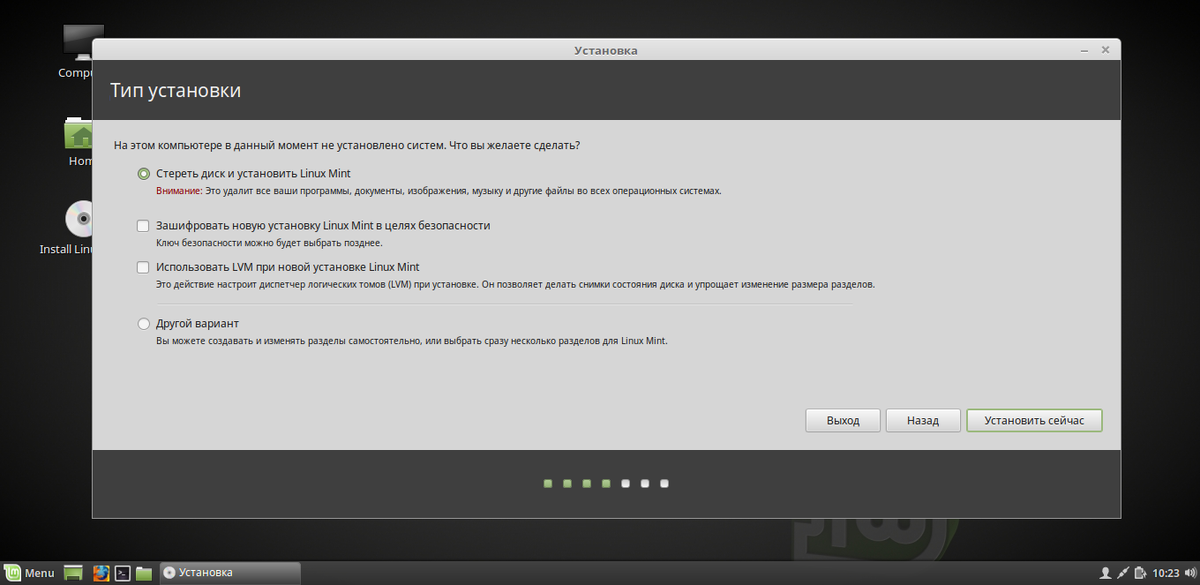This screenshot has height=585, width=1200.
Task: Click the red 'Внимание' warning text
Action: [x=179, y=190]
